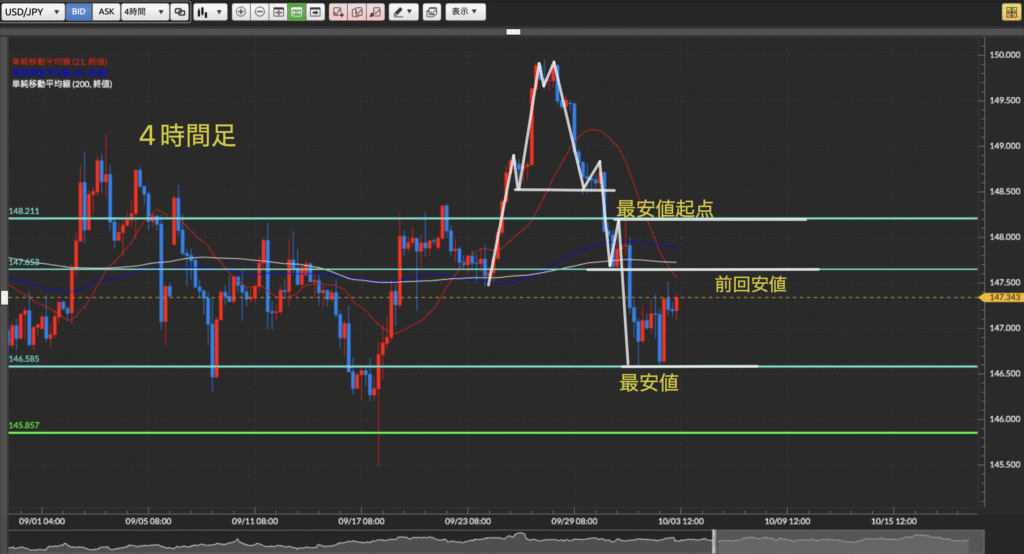This screenshot has width=1024, height=554.
Task: Open the USD/JPY currency pair dropdown
Action: [x=33, y=12]
